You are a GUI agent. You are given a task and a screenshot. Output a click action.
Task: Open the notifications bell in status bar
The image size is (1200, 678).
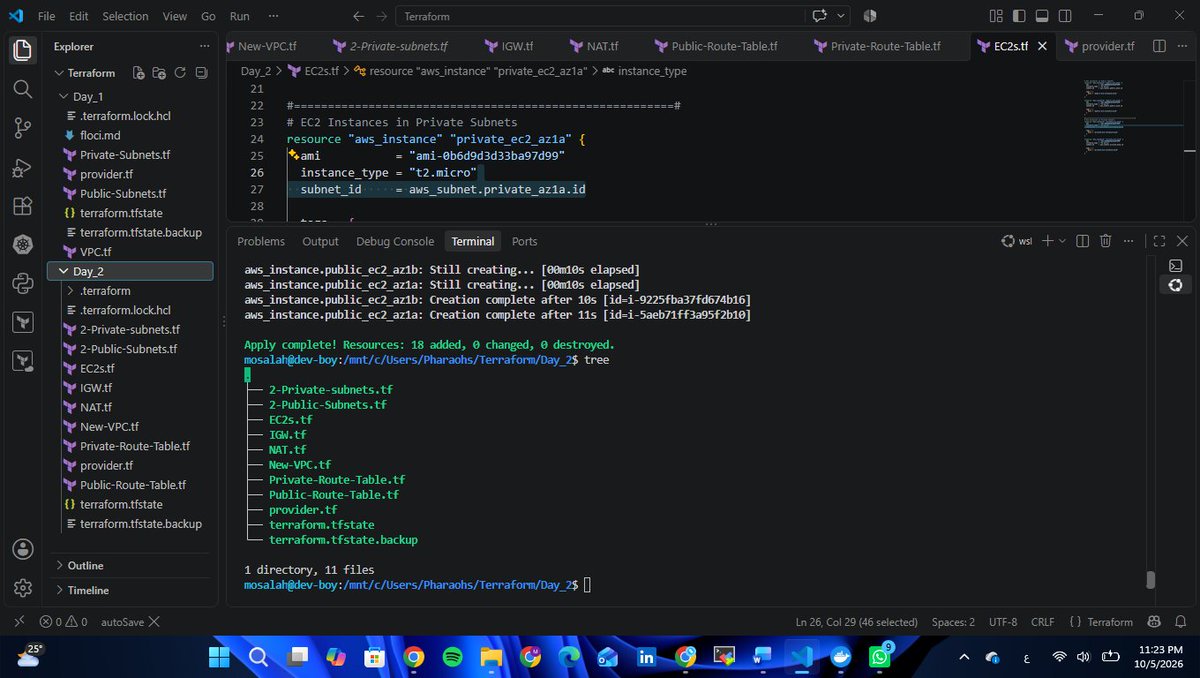pos(1180,621)
